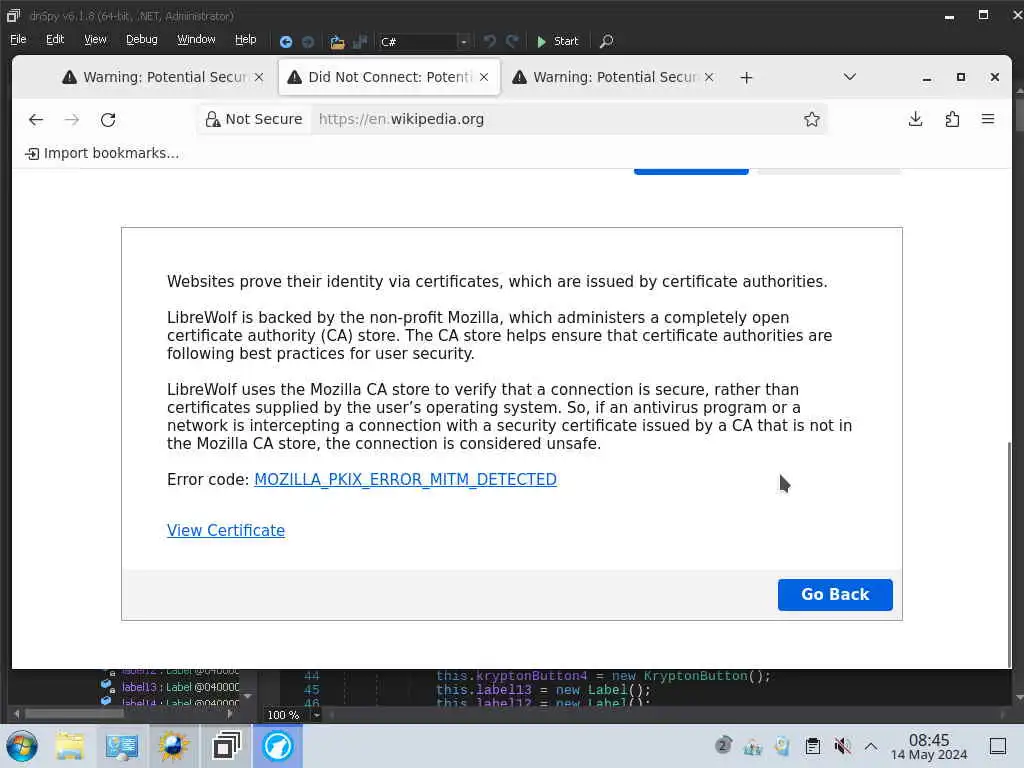
Task: Open dnSpy search magnifier icon
Action: pos(607,41)
